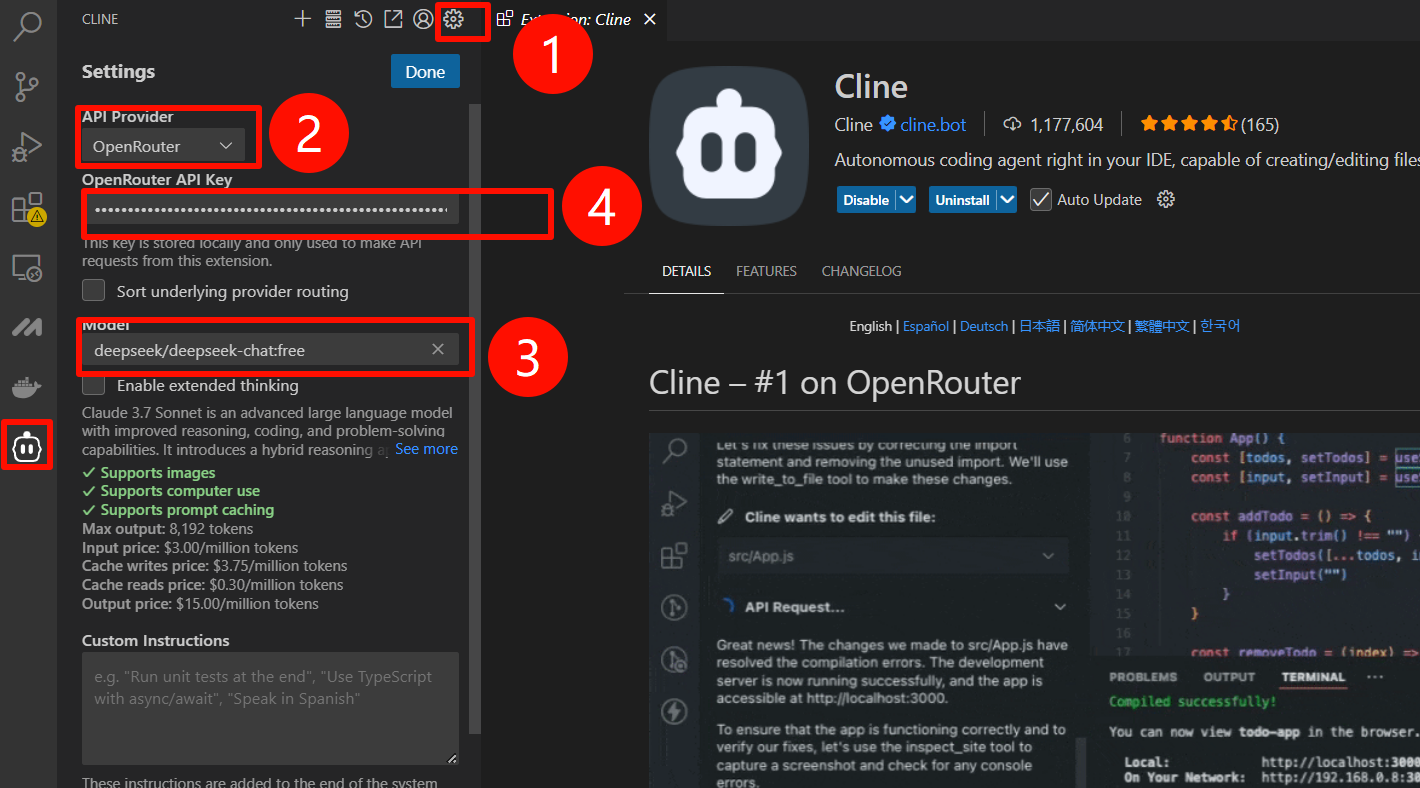
Task: Open the Docker view in activity bar
Action: coord(27,387)
